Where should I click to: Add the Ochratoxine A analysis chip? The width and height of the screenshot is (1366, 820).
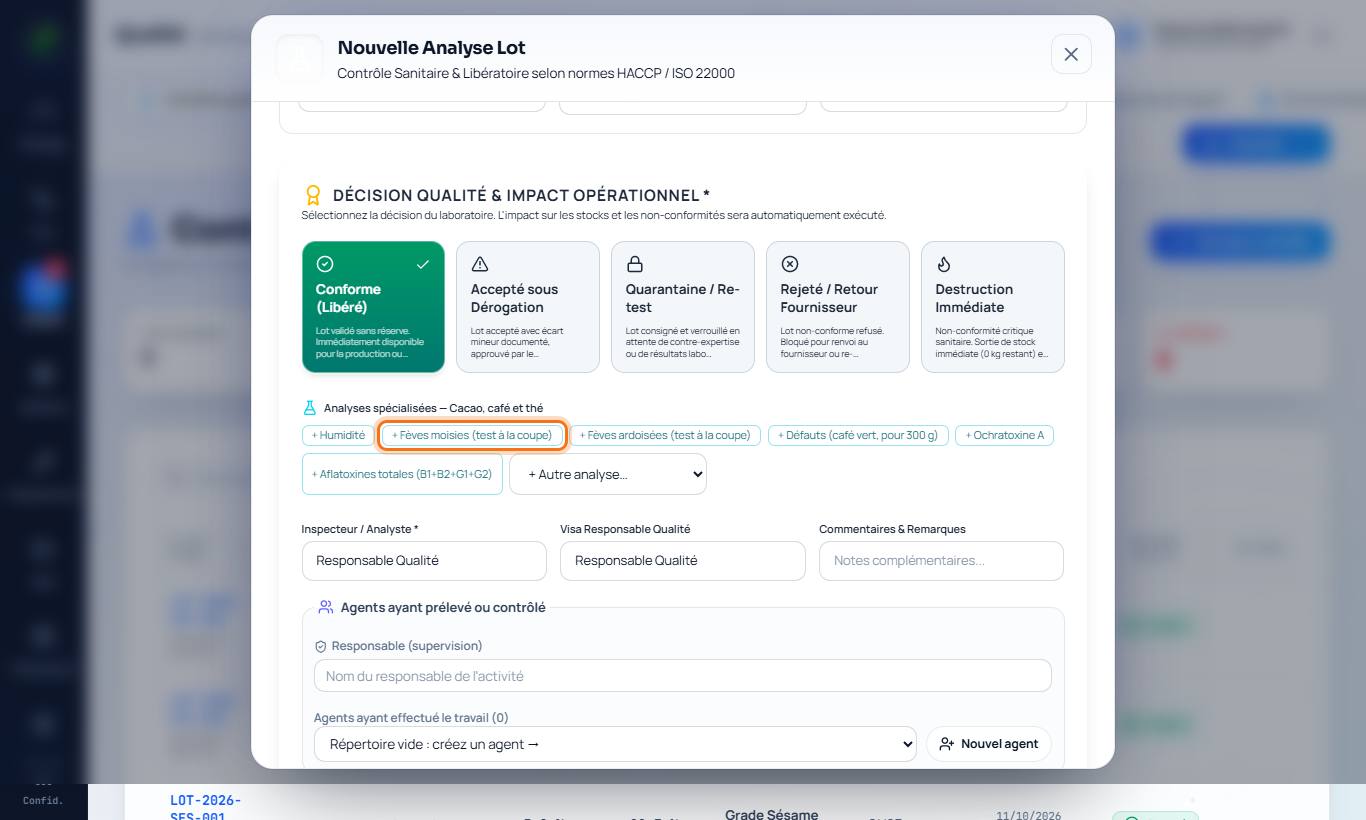(x=1004, y=435)
